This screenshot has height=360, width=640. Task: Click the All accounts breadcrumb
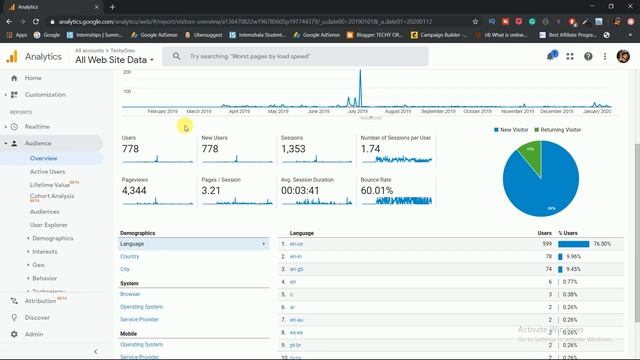coord(89,51)
